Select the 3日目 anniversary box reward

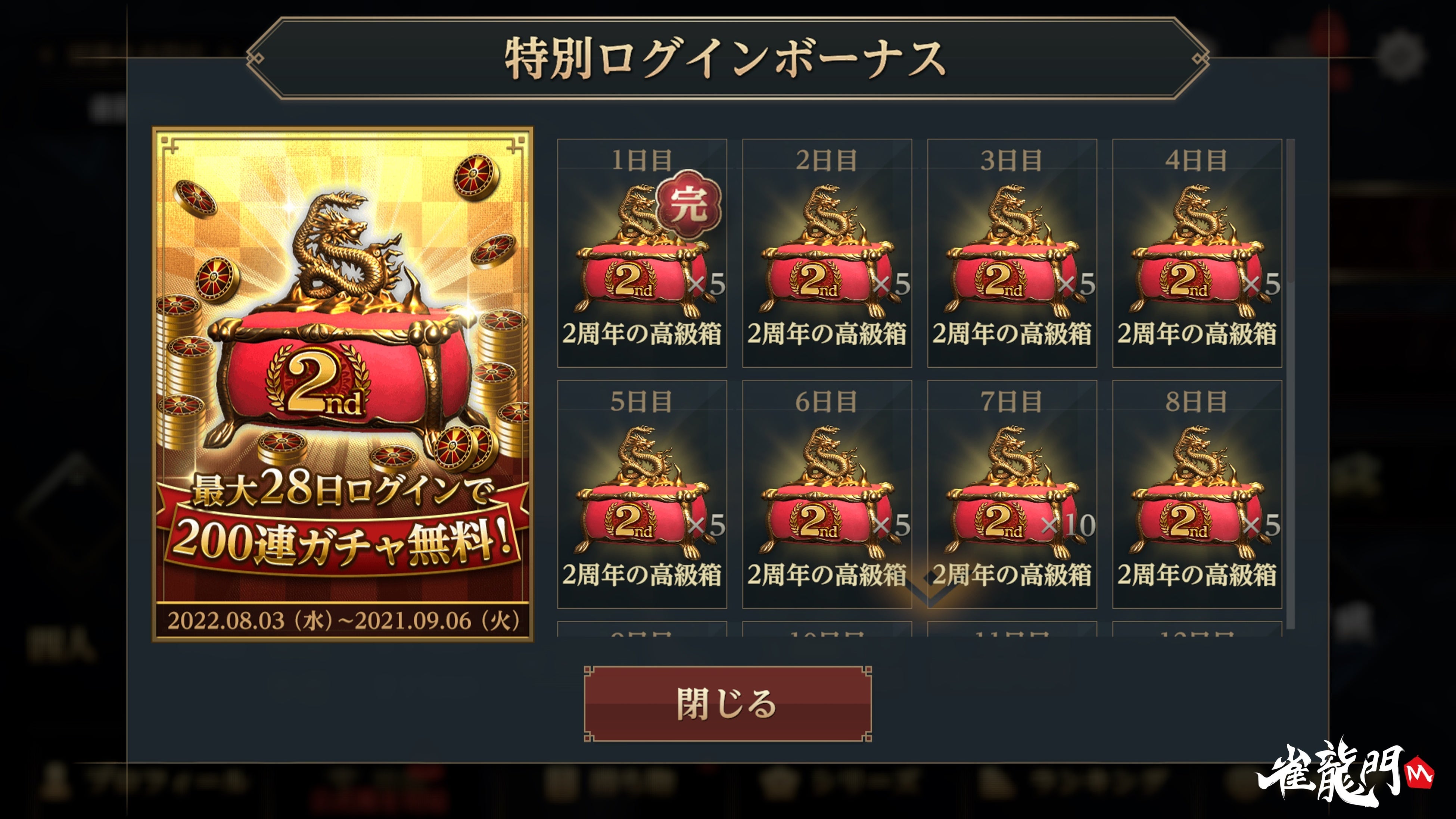pos(1012,253)
